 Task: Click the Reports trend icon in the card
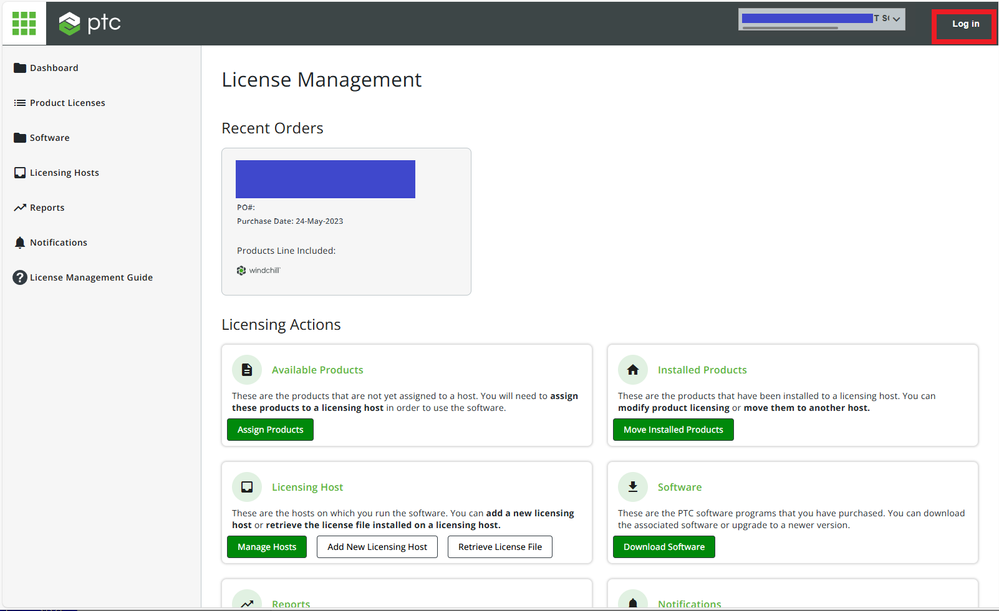point(247,602)
